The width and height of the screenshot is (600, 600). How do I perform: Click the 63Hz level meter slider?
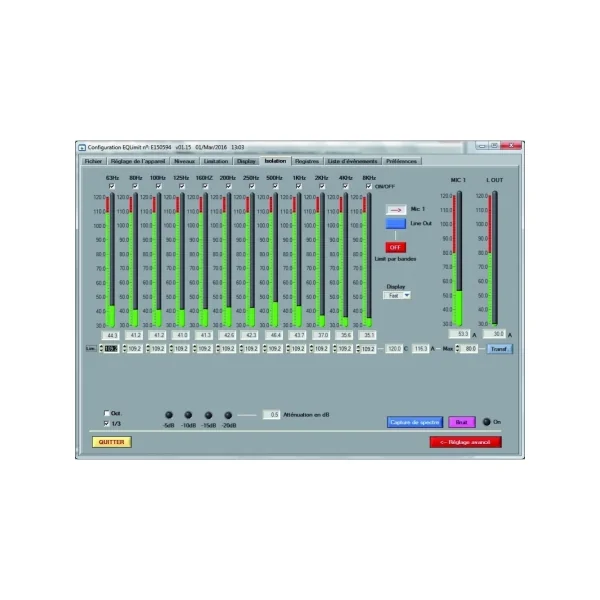tap(110, 260)
